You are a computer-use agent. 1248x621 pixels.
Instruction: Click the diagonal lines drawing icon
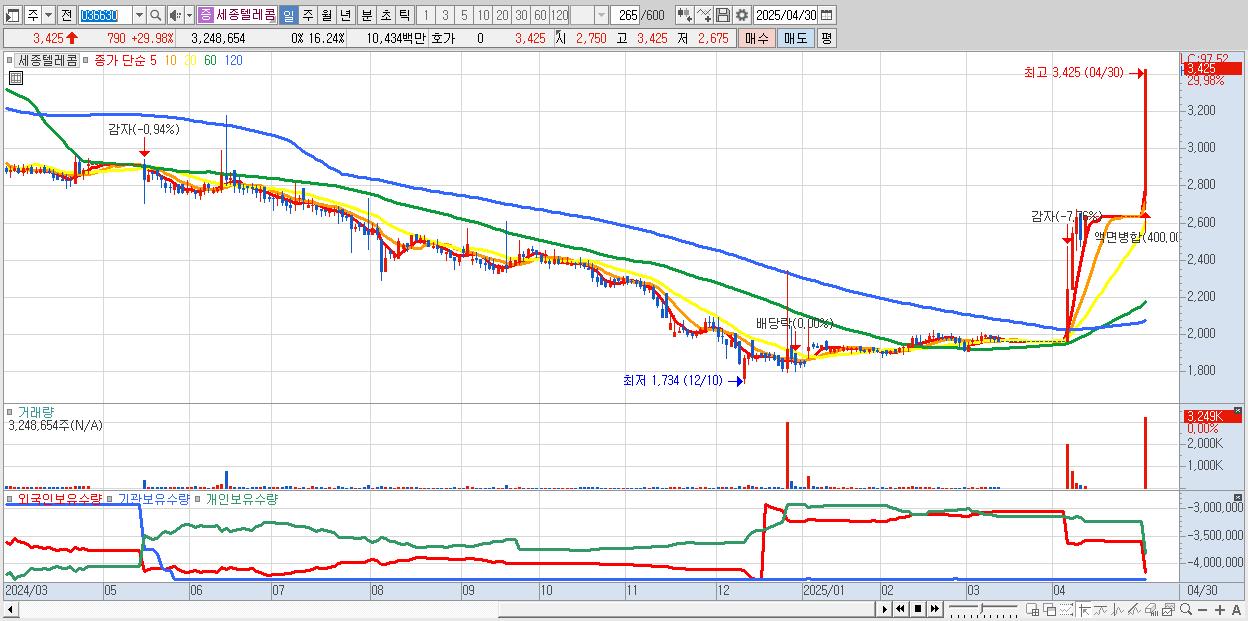click(x=1134, y=609)
